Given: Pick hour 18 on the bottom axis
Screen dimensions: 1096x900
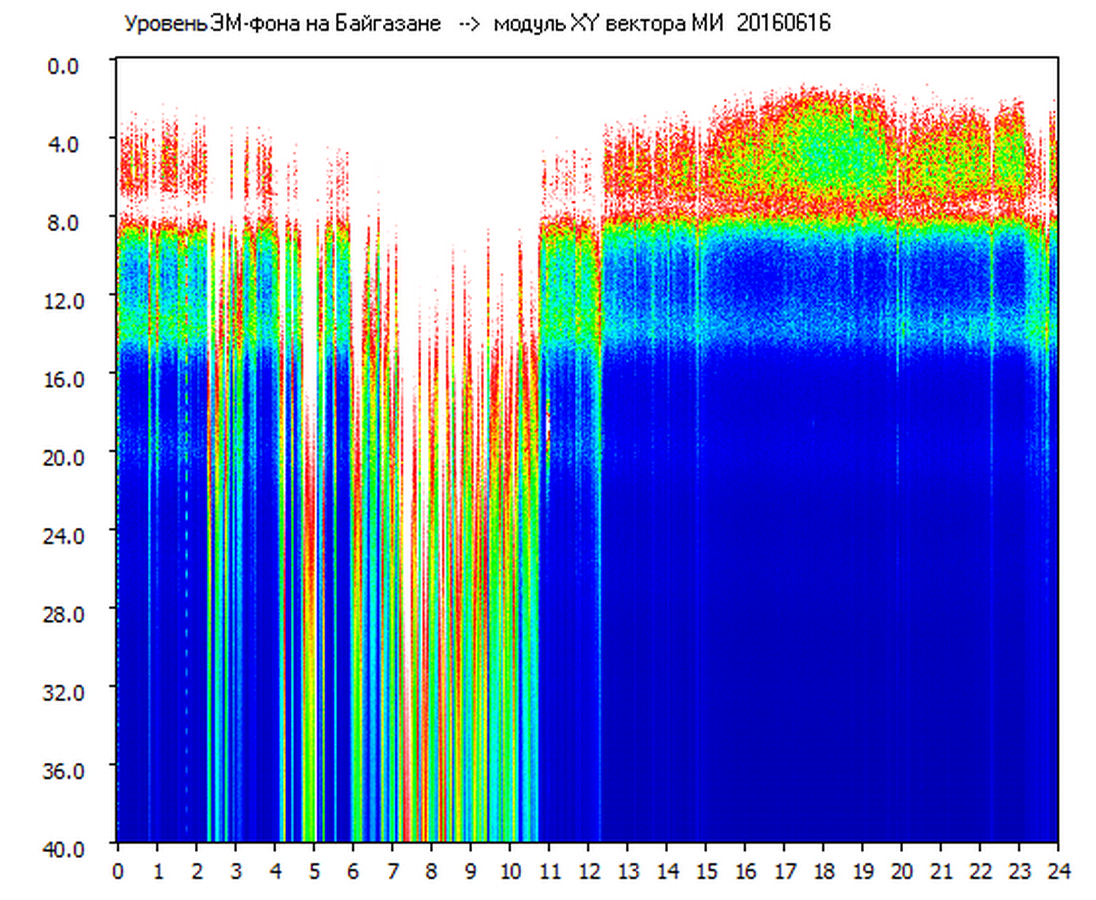Looking at the screenshot, I should click(823, 871).
